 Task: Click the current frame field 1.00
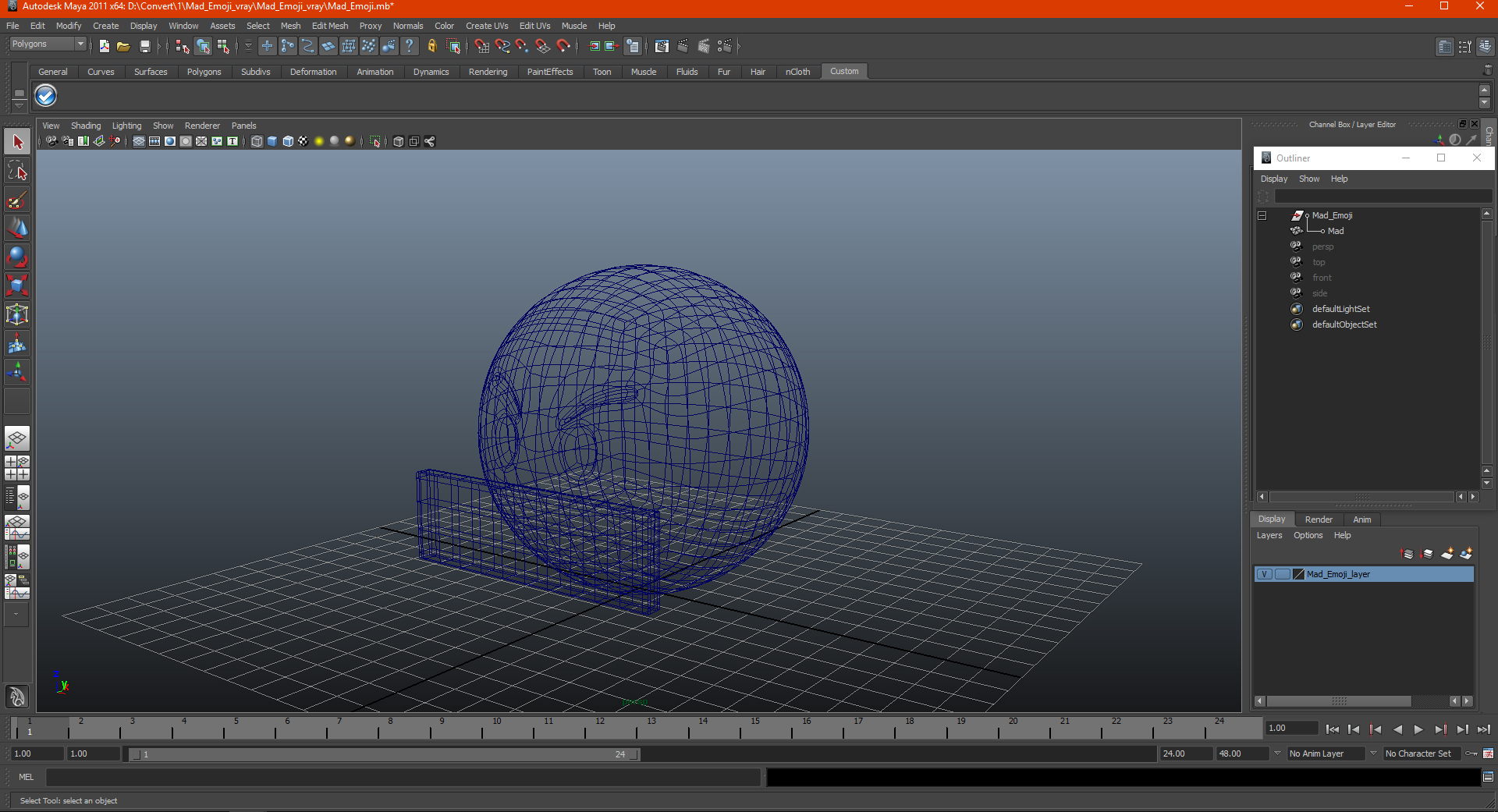pyautogui.click(x=1291, y=728)
